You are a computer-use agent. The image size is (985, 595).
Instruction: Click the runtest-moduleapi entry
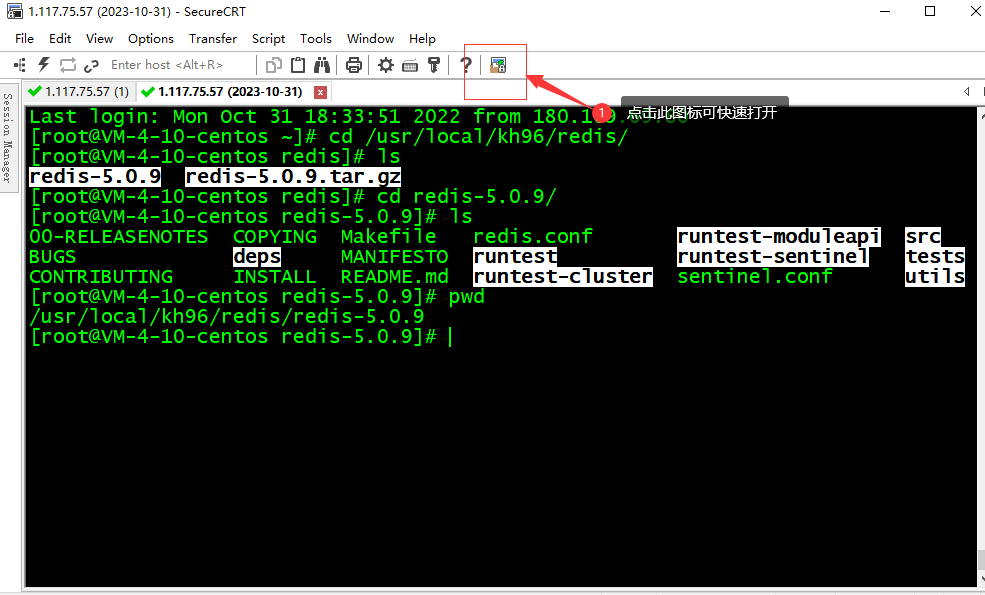click(778, 236)
